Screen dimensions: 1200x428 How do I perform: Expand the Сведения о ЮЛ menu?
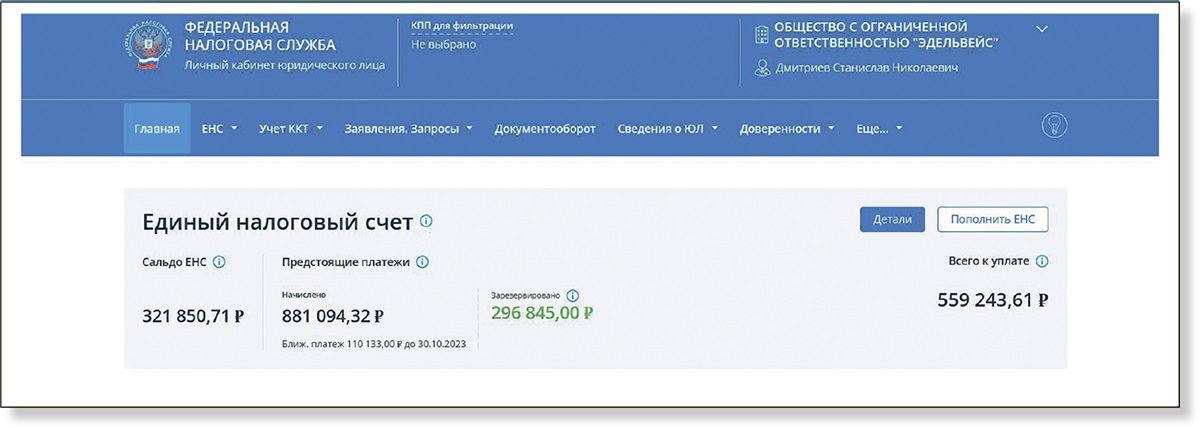click(x=667, y=128)
